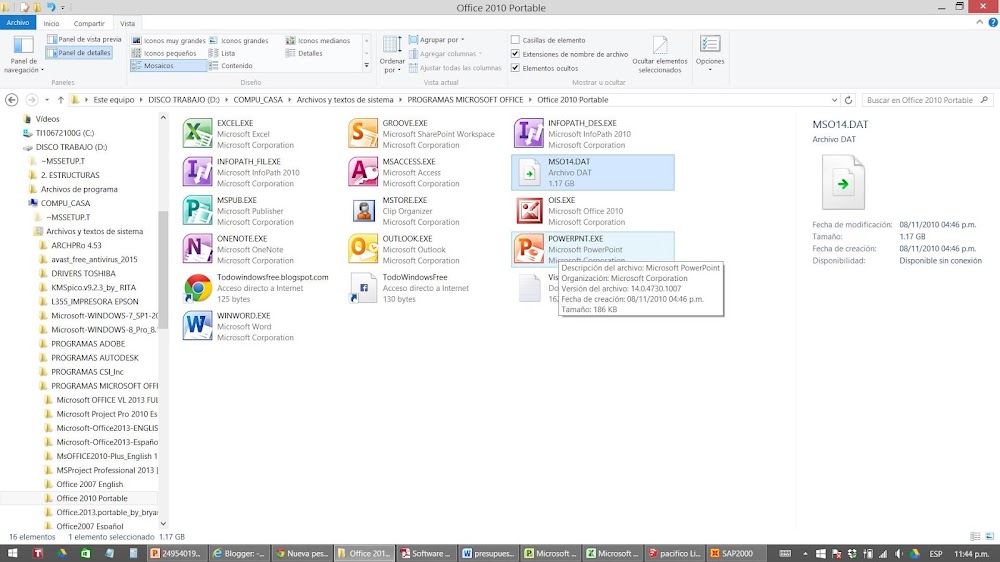Enable the Casillas de elemento checkbox
The width and height of the screenshot is (1000, 562).
515,40
